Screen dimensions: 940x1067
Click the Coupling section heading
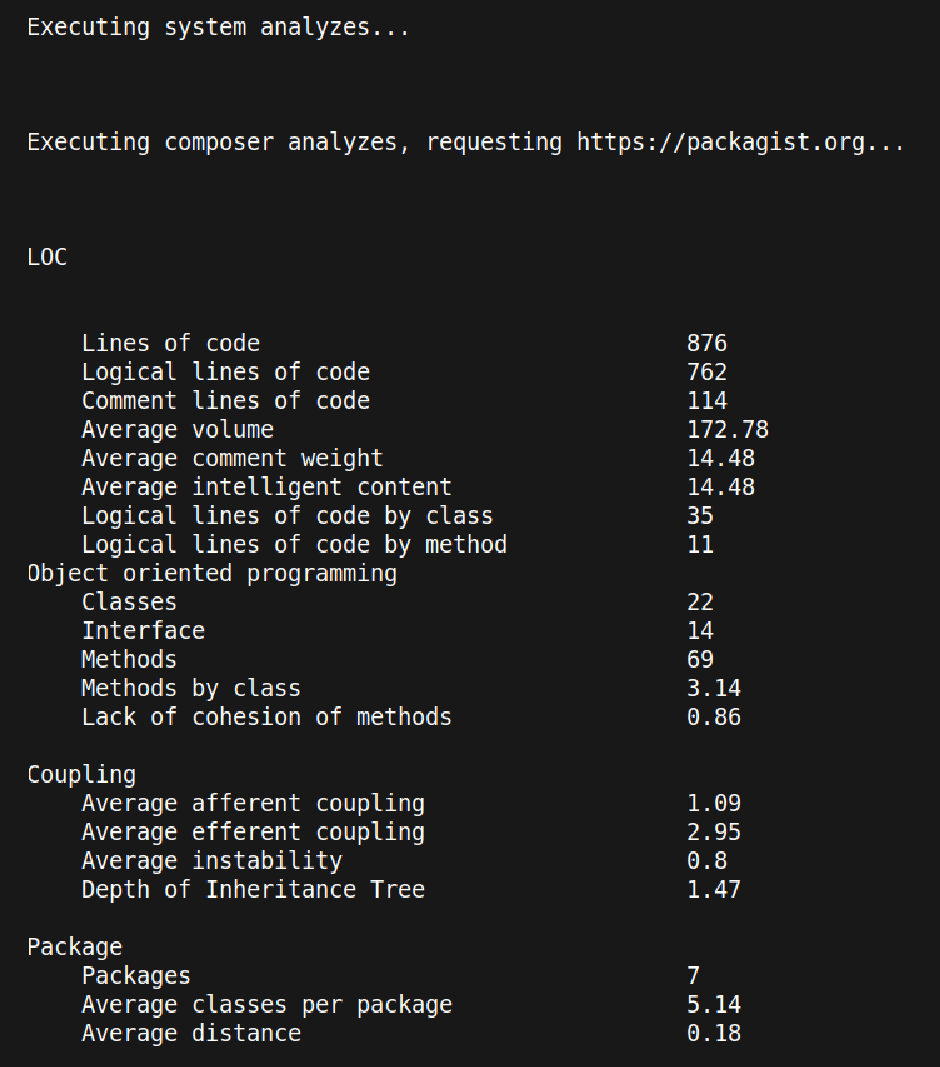82,775
